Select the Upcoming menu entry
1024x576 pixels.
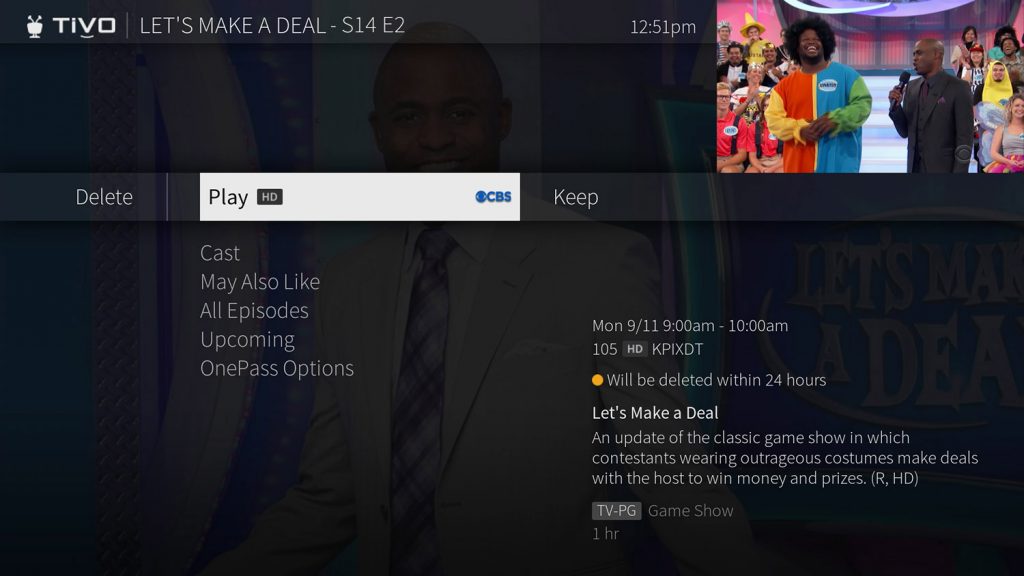[247, 340]
